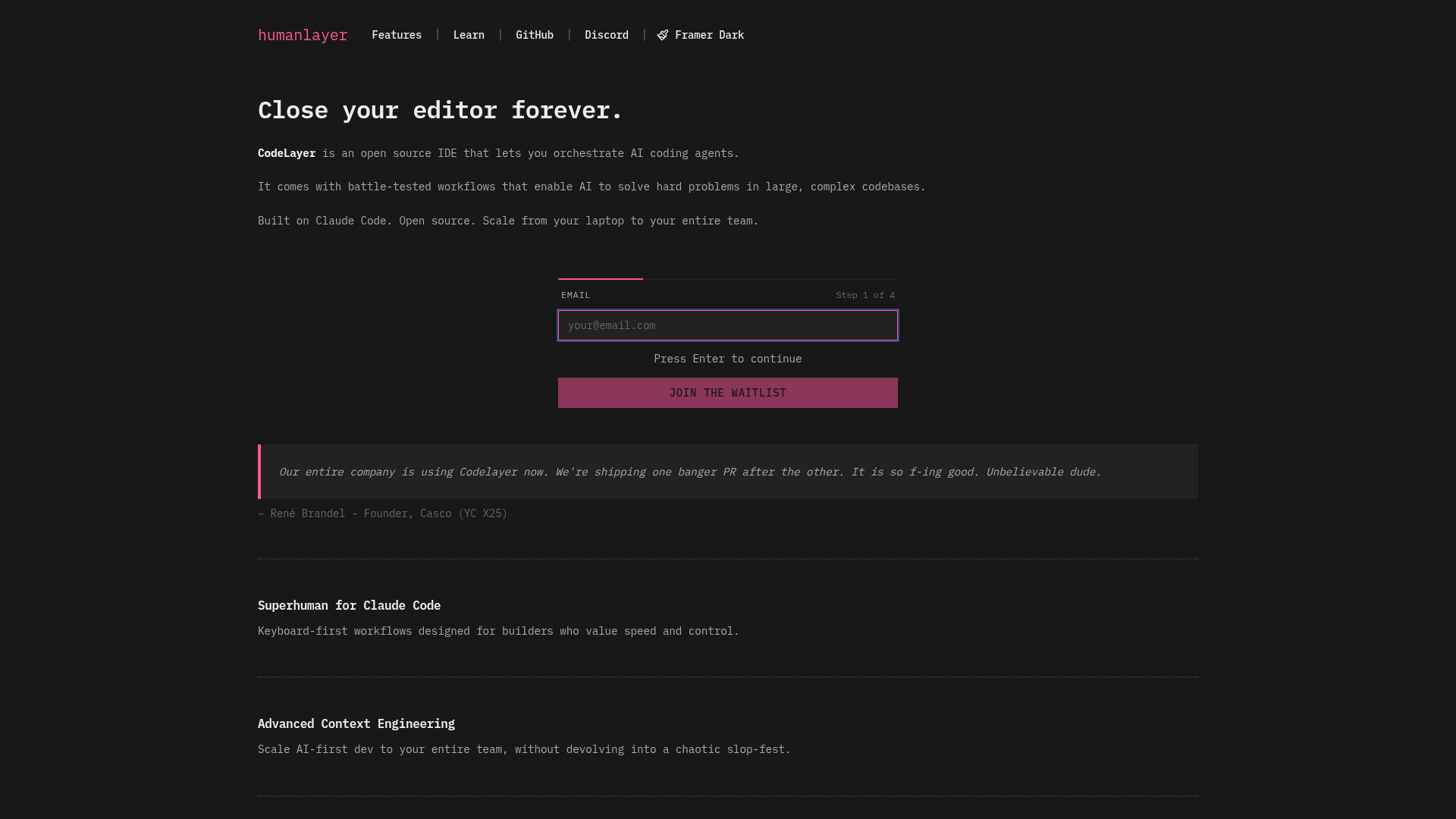Click the 'Advanced Context Engineering' heading
The image size is (1456, 819).
[x=356, y=723]
